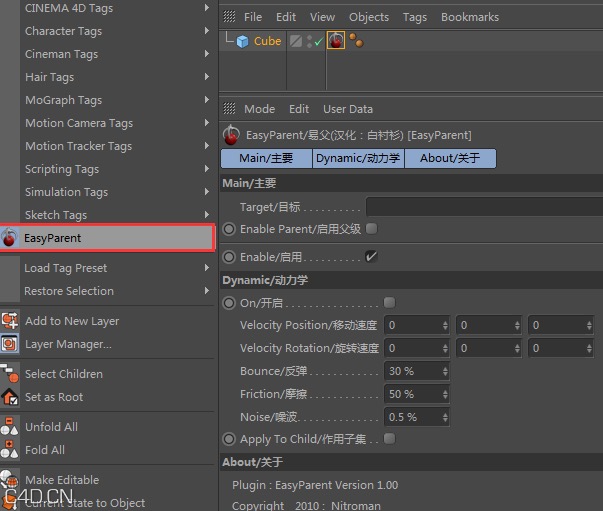The height and width of the screenshot is (511, 603).
Task: Open the Bookmarks menu
Action: point(470,17)
